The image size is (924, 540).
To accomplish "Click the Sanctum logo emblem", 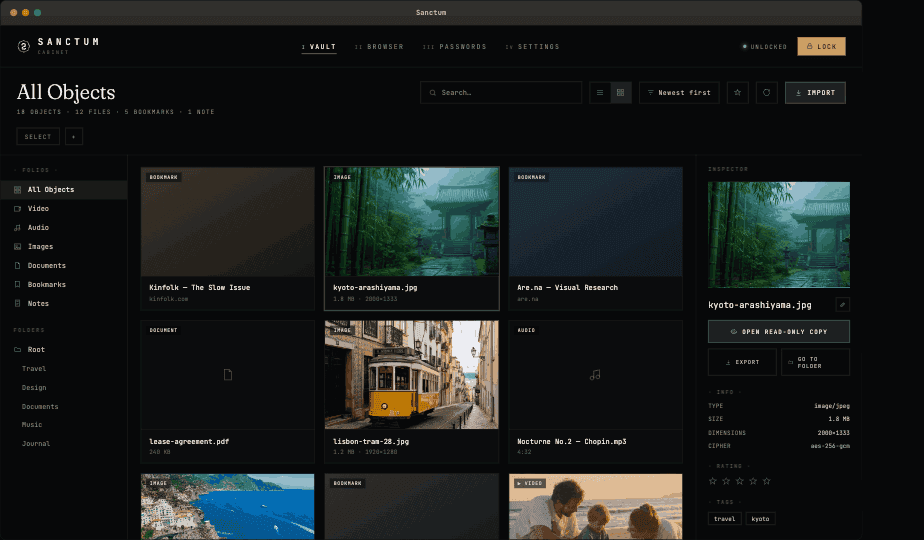I will (24, 46).
